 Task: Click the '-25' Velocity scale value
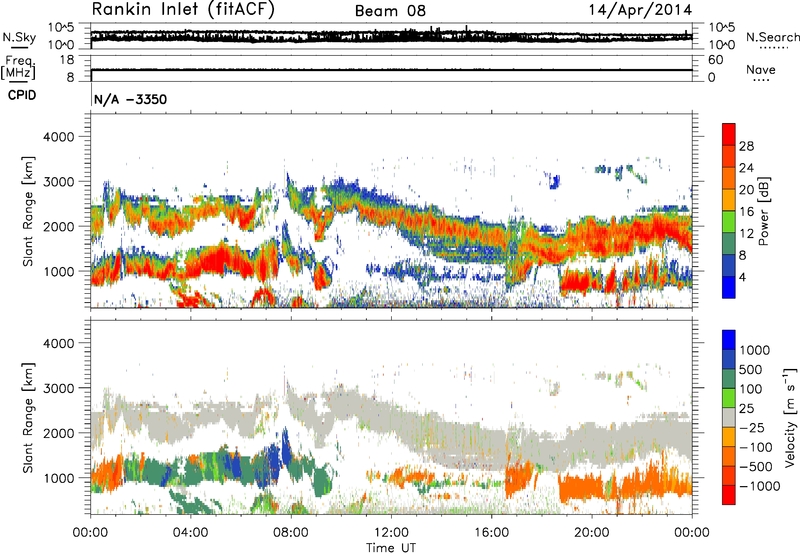pos(752,427)
